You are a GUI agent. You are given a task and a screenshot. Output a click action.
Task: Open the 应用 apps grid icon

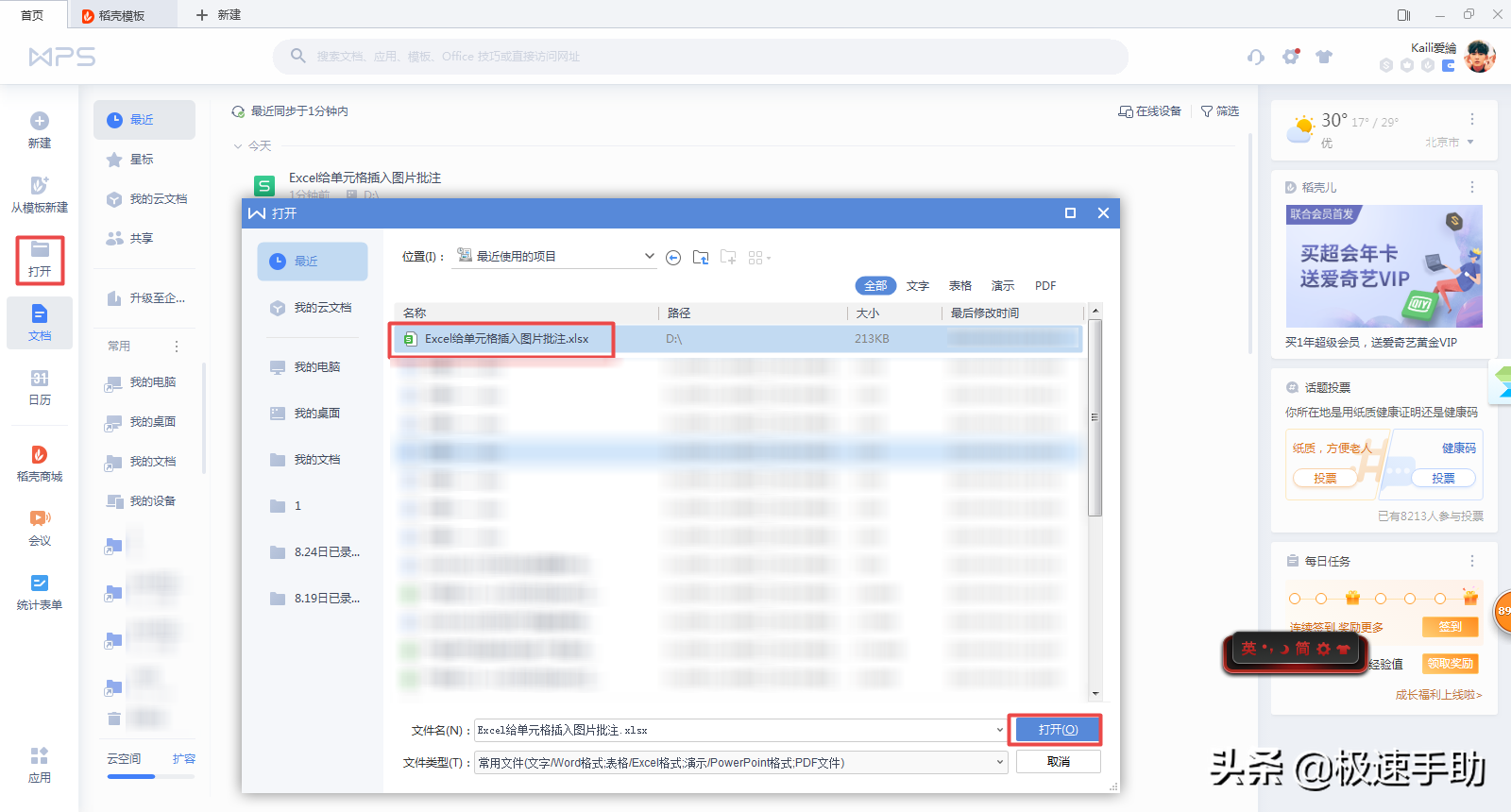40,755
